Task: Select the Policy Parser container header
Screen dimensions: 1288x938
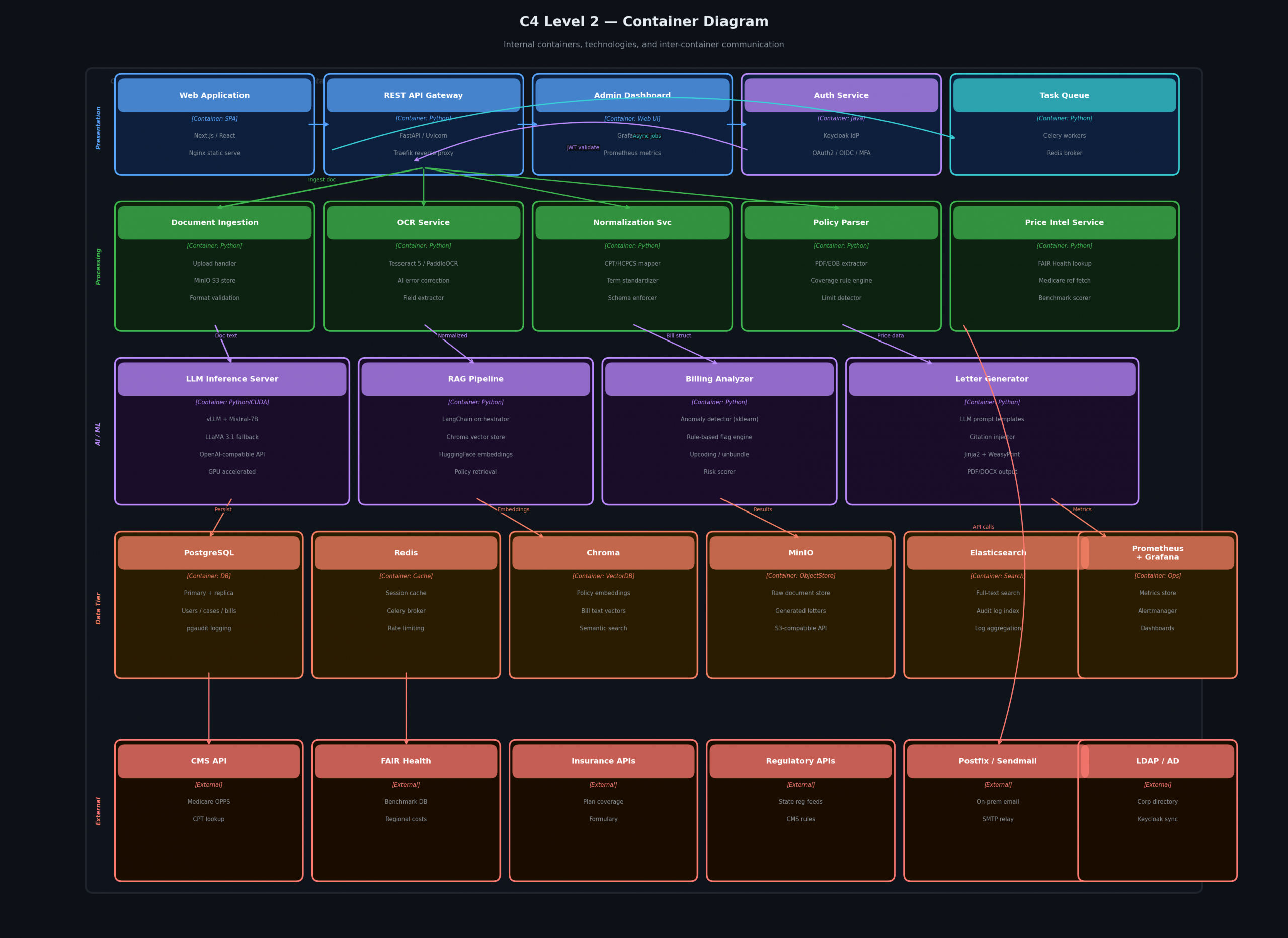Action: [x=841, y=223]
